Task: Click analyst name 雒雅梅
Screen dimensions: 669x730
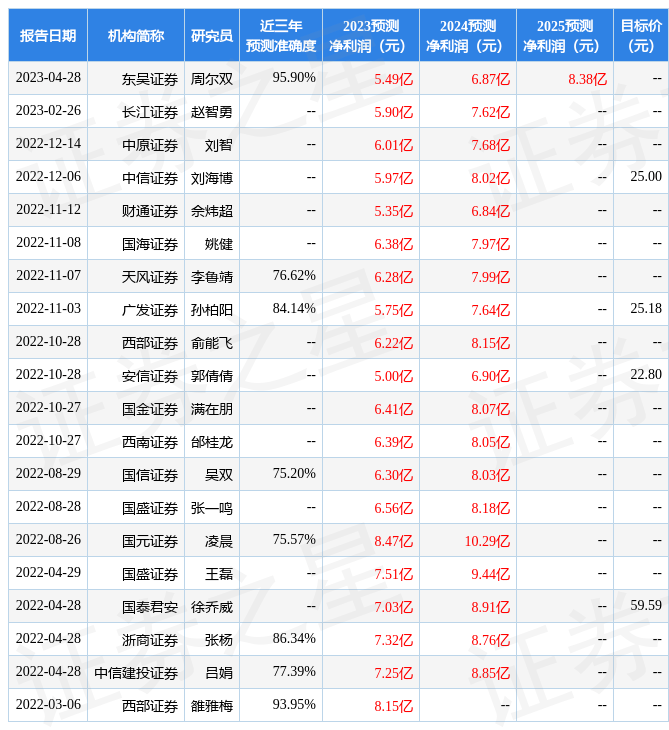Action: [x=211, y=706]
